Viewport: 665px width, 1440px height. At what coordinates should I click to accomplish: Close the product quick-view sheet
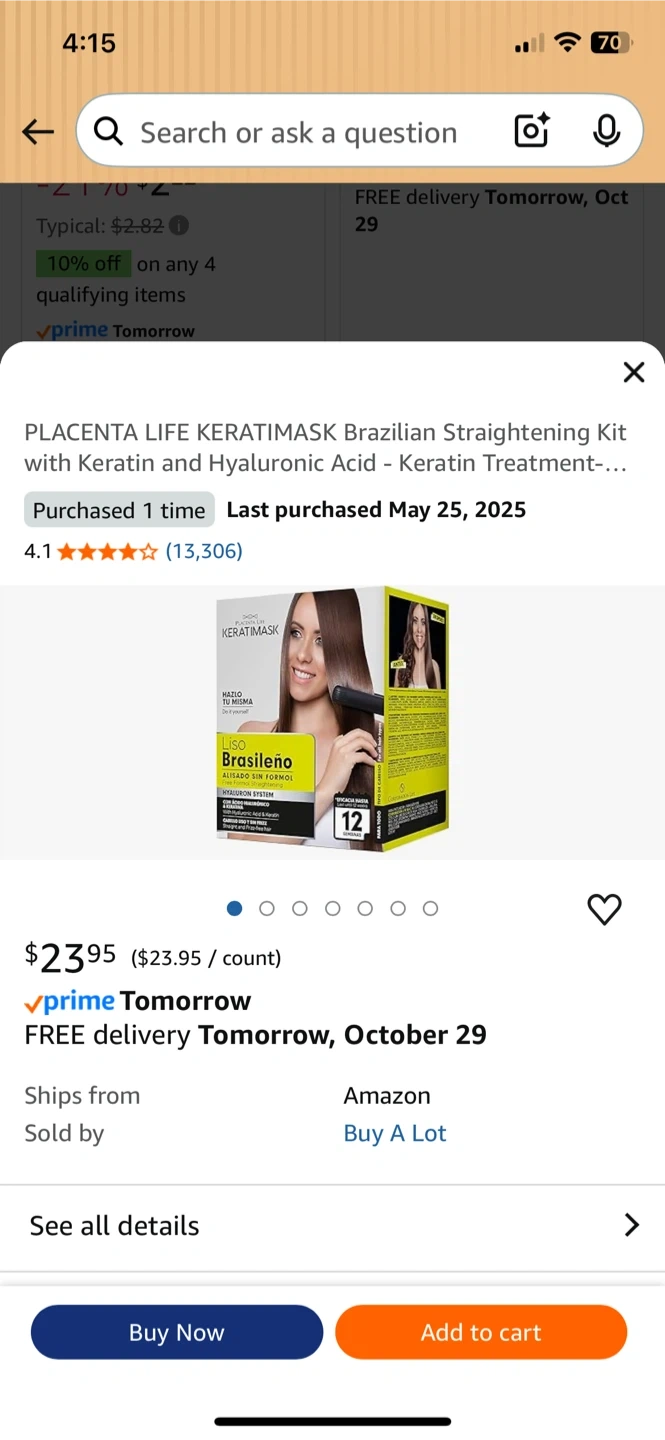point(634,372)
